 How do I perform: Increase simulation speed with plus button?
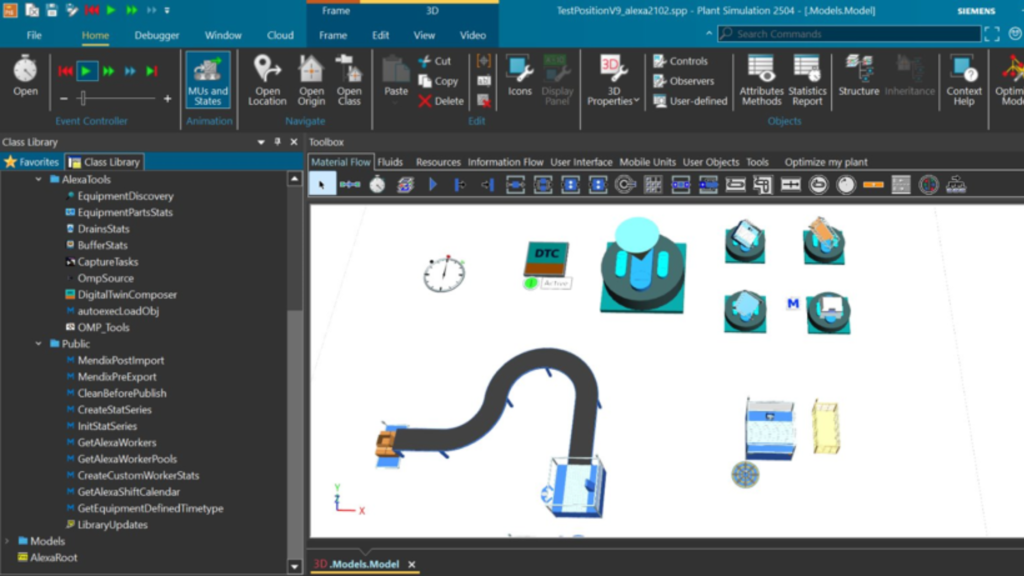pos(167,99)
